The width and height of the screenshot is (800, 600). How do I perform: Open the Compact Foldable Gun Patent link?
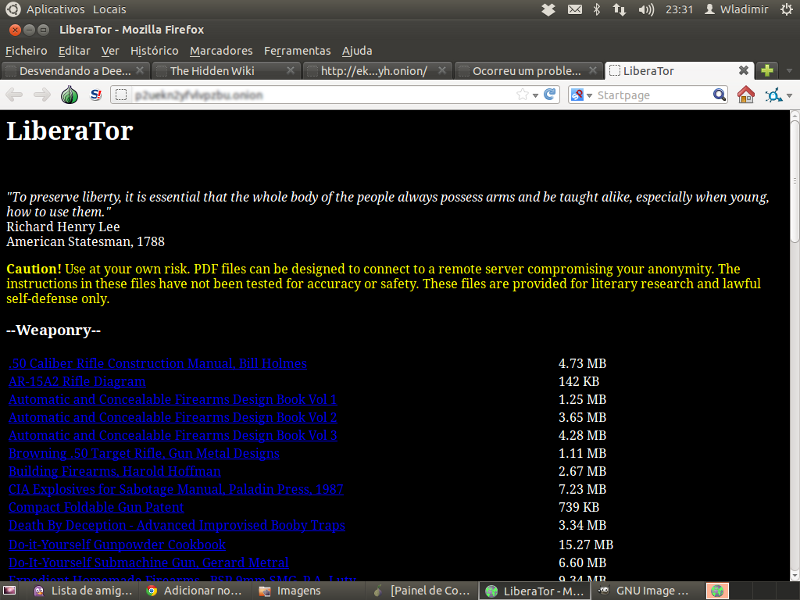pyautogui.click(x=96, y=508)
